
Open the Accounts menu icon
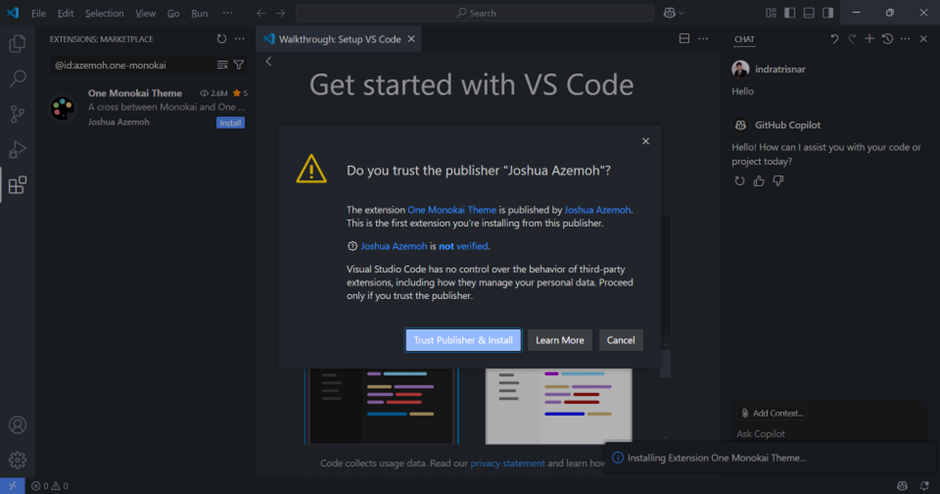click(x=17, y=424)
